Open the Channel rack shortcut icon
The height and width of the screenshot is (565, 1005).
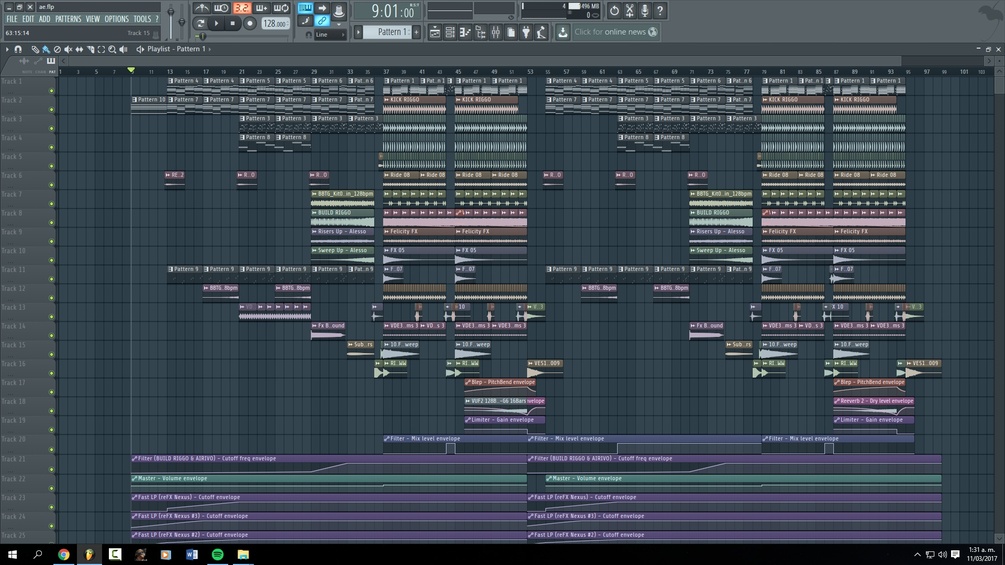[450, 32]
